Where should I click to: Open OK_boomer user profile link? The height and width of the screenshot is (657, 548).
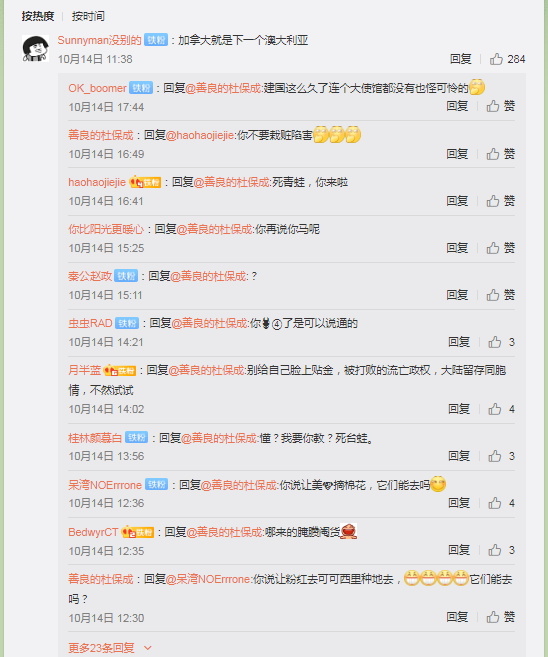click(97, 88)
